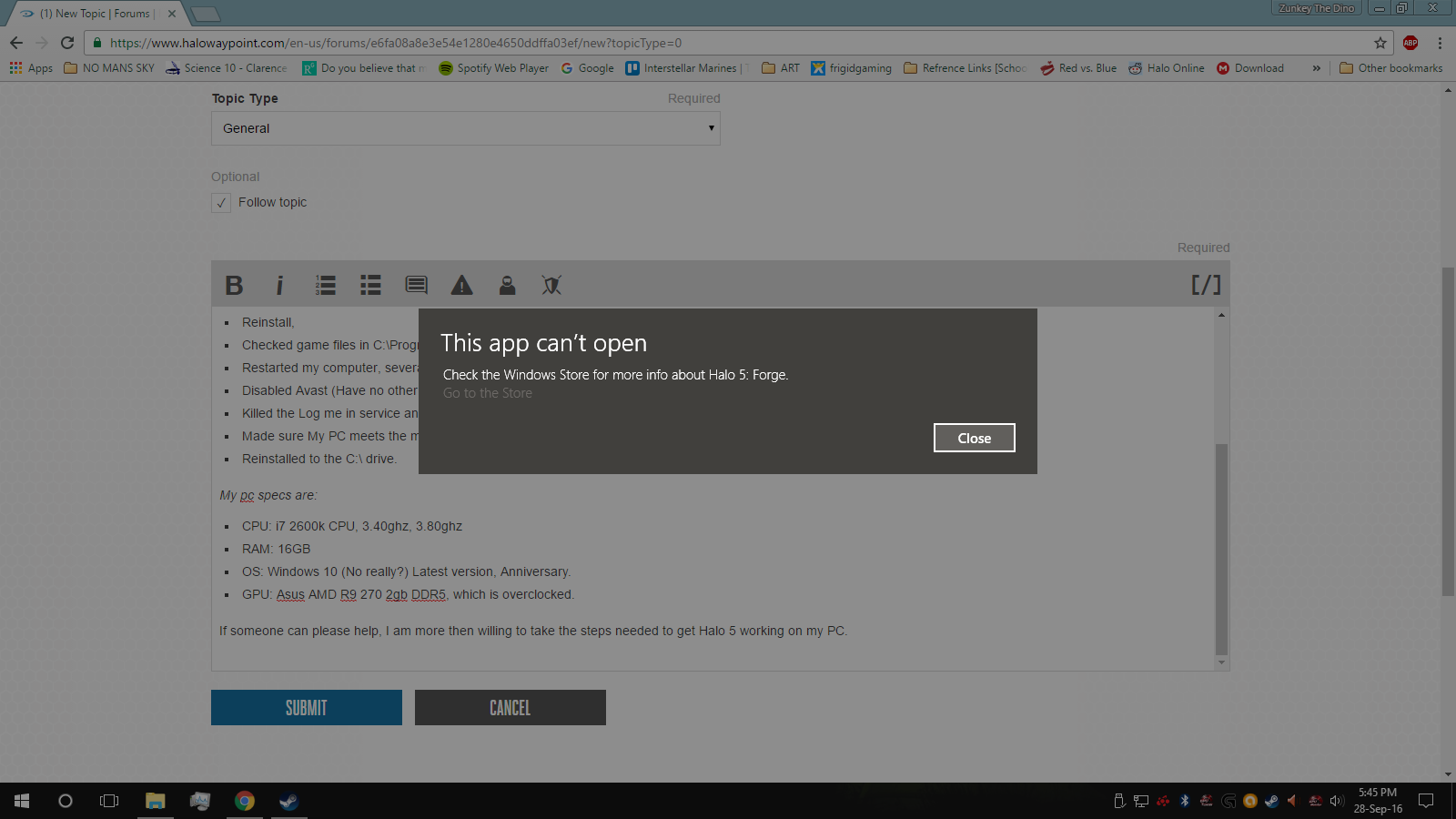
Task: Click the browser address bar URL
Action: coord(396,43)
